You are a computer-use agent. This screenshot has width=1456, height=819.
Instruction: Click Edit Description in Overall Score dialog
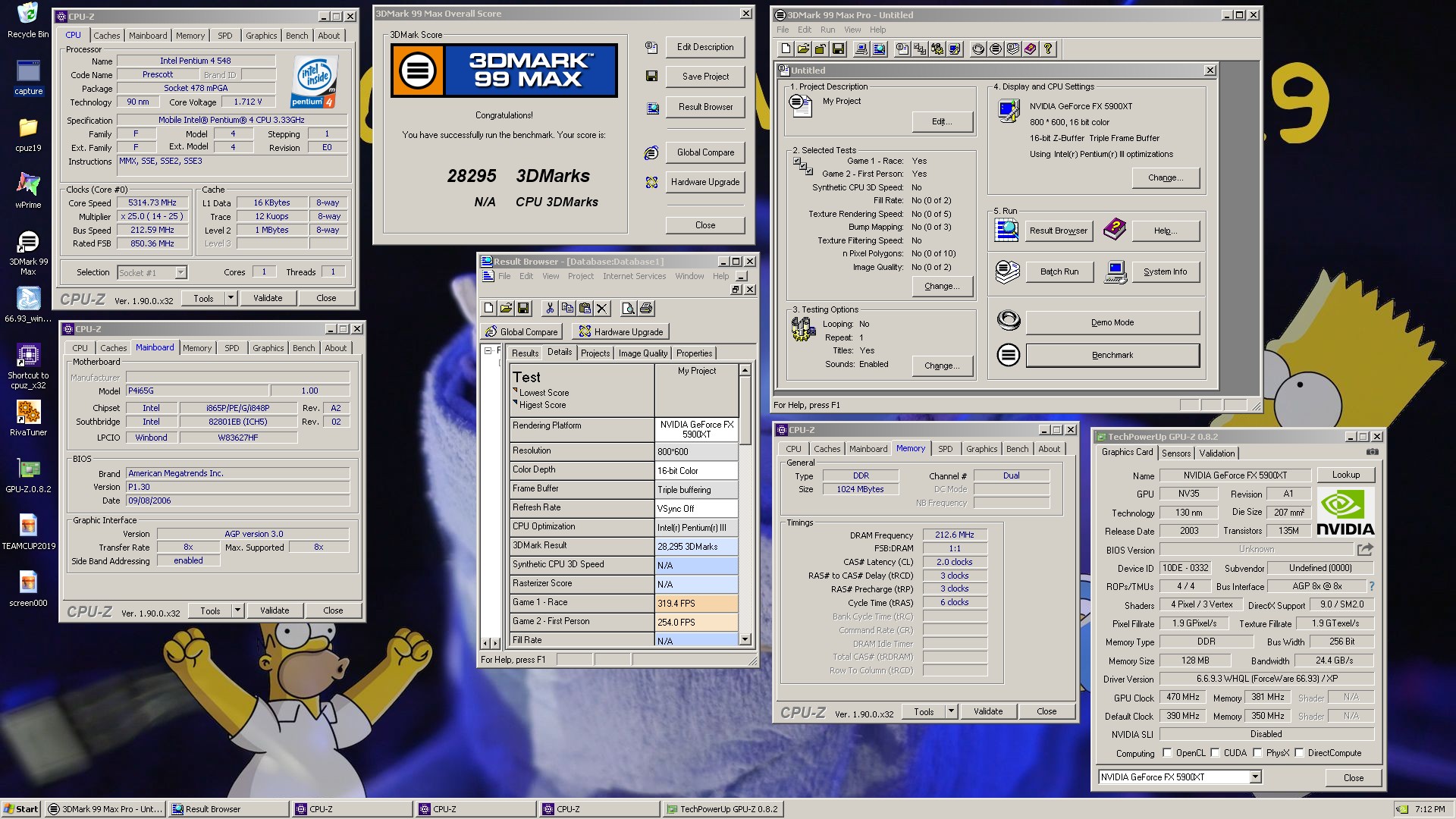coord(705,47)
